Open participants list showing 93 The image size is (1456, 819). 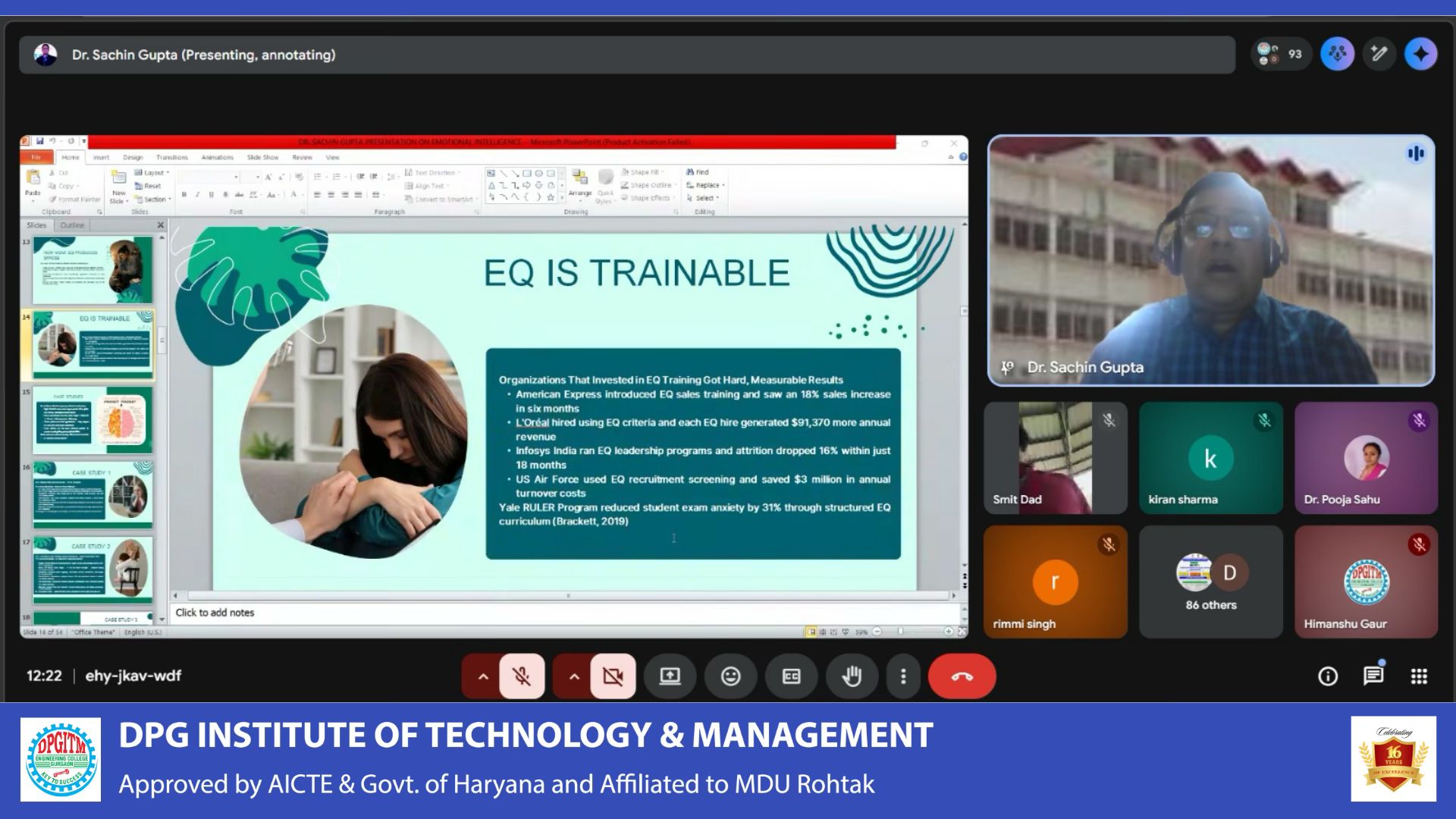pos(1280,54)
